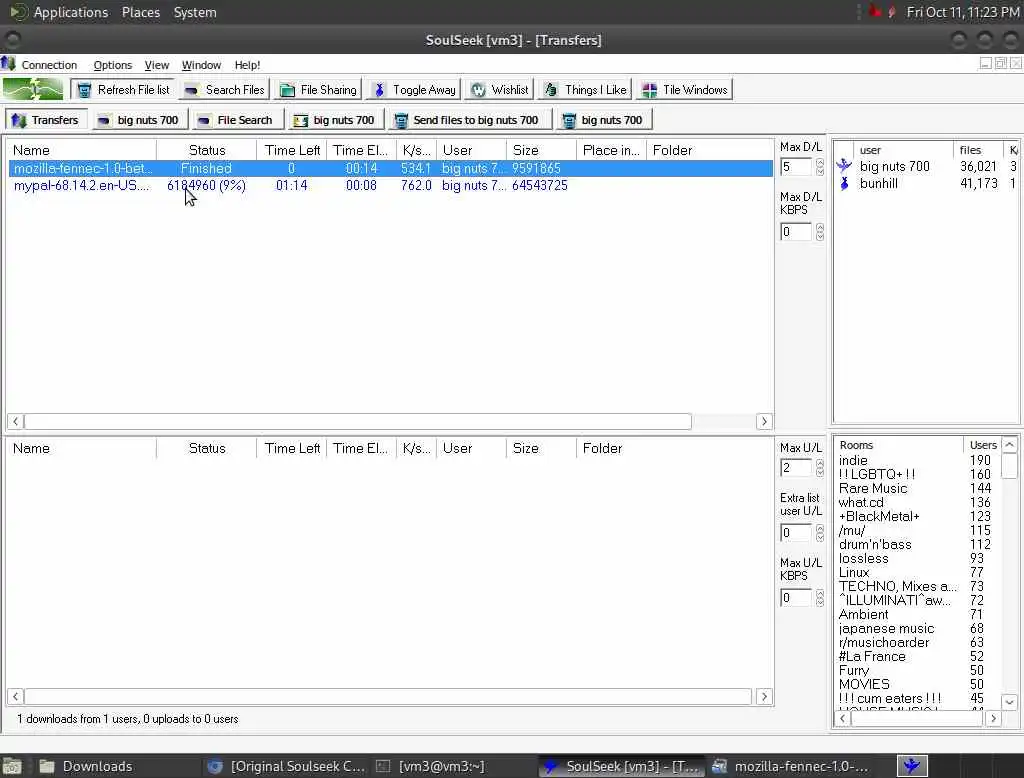
Task: Click the Soulseek network logo icon in toolbar
Action: pyautogui.click(x=33, y=89)
